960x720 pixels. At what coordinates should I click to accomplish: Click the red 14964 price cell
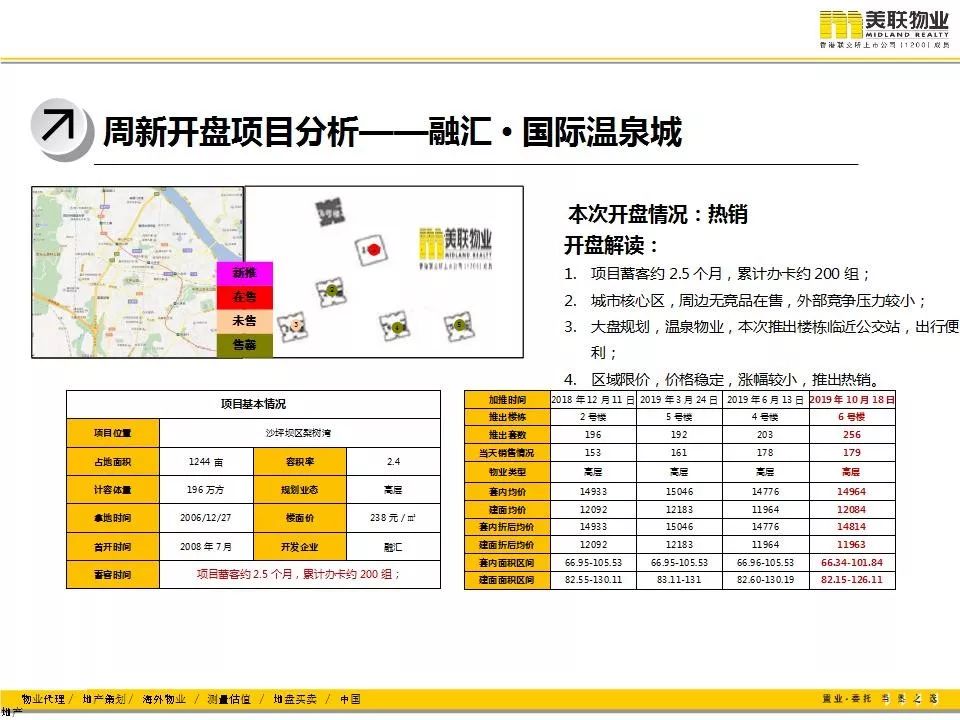[x=852, y=492]
